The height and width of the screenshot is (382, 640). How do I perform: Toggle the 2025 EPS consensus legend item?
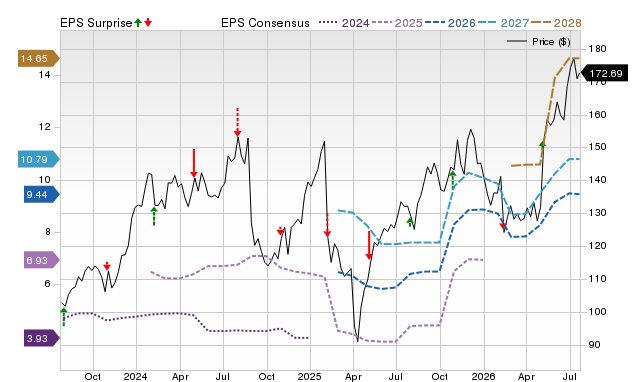click(397, 23)
